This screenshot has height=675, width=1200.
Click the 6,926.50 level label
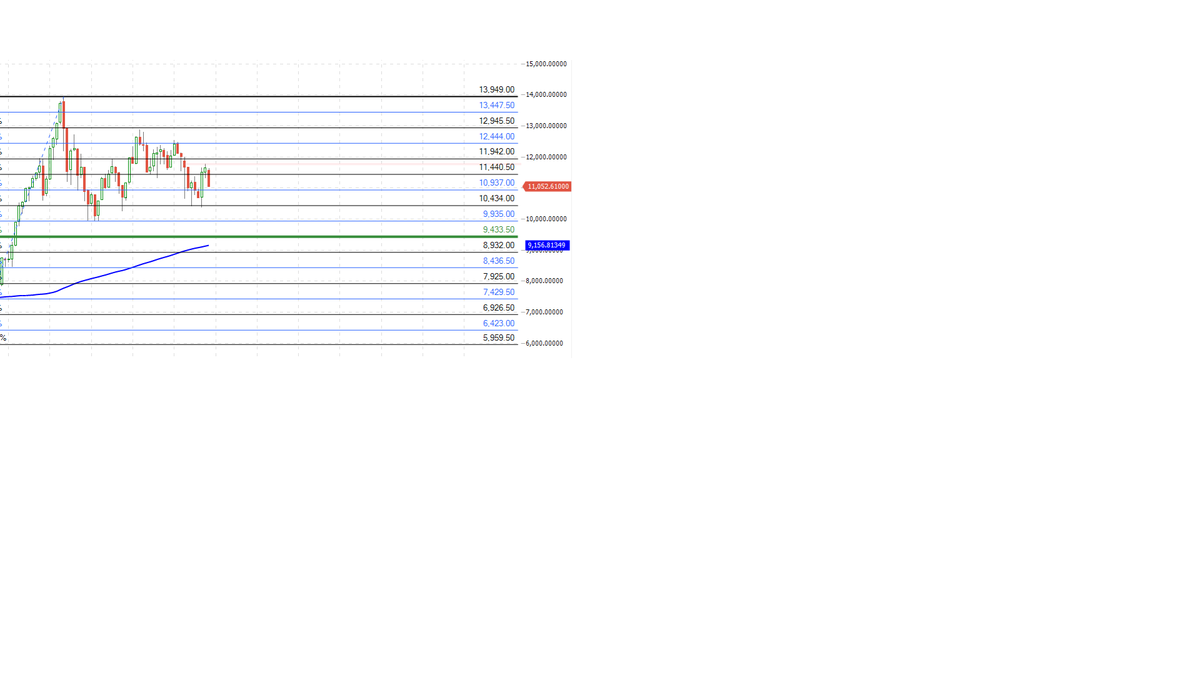499,308
